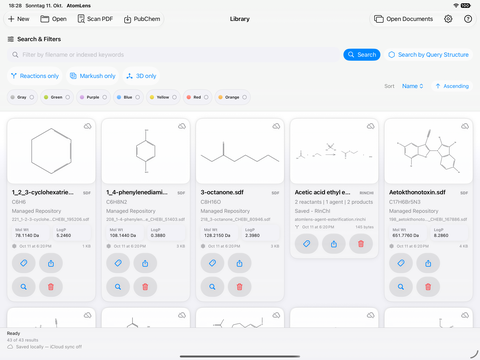
Task: Enable the Orange color tag filter
Action: click(x=232, y=97)
